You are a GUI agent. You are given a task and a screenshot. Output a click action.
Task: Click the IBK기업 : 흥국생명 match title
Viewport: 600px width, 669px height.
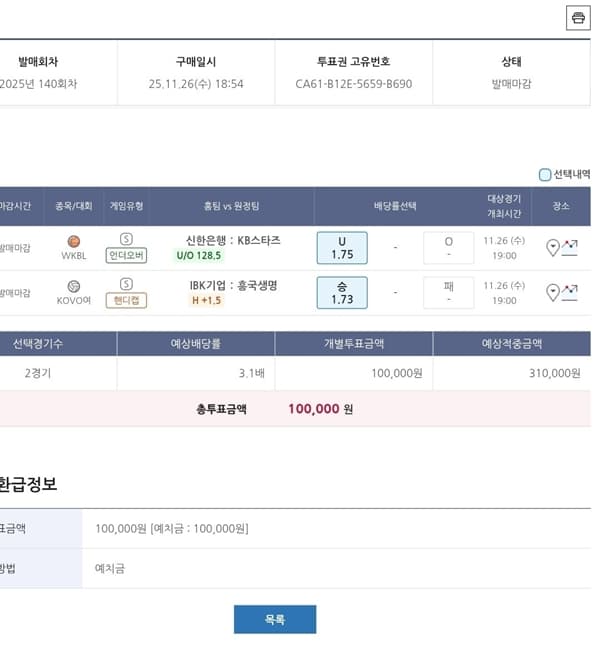pyautogui.click(x=233, y=285)
